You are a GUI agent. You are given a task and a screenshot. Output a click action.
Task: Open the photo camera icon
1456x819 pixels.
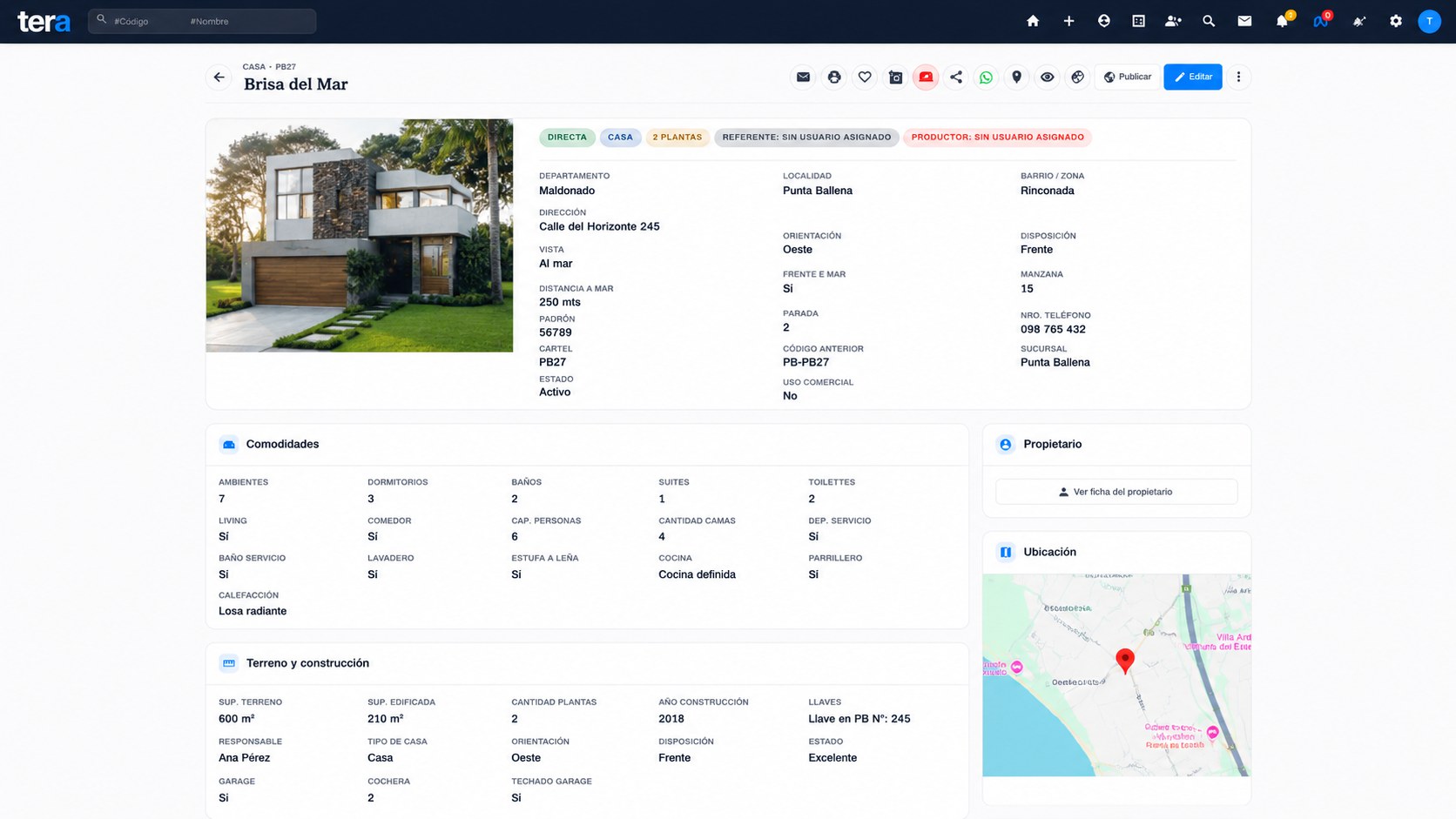coord(895,77)
